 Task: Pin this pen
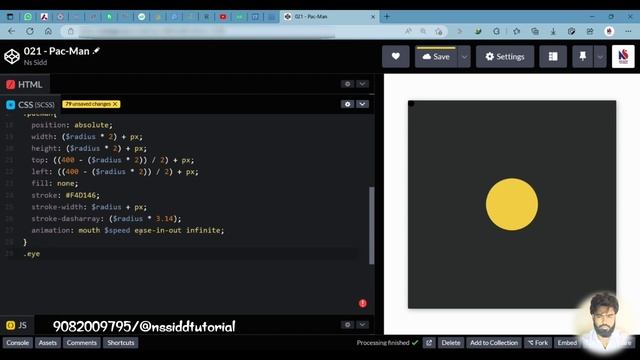click(583, 57)
